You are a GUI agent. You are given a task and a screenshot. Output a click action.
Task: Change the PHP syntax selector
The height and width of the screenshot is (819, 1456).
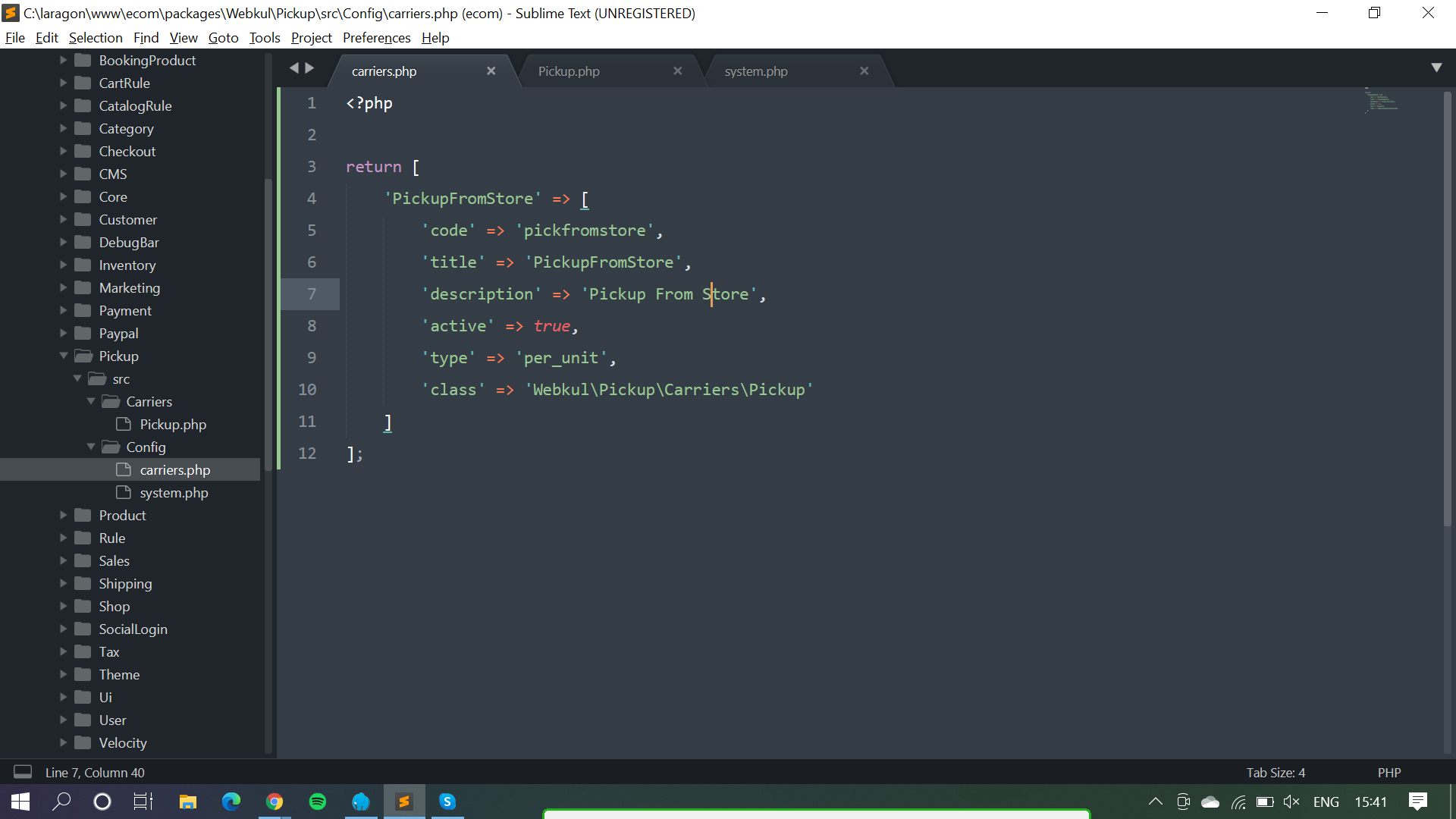1389,772
